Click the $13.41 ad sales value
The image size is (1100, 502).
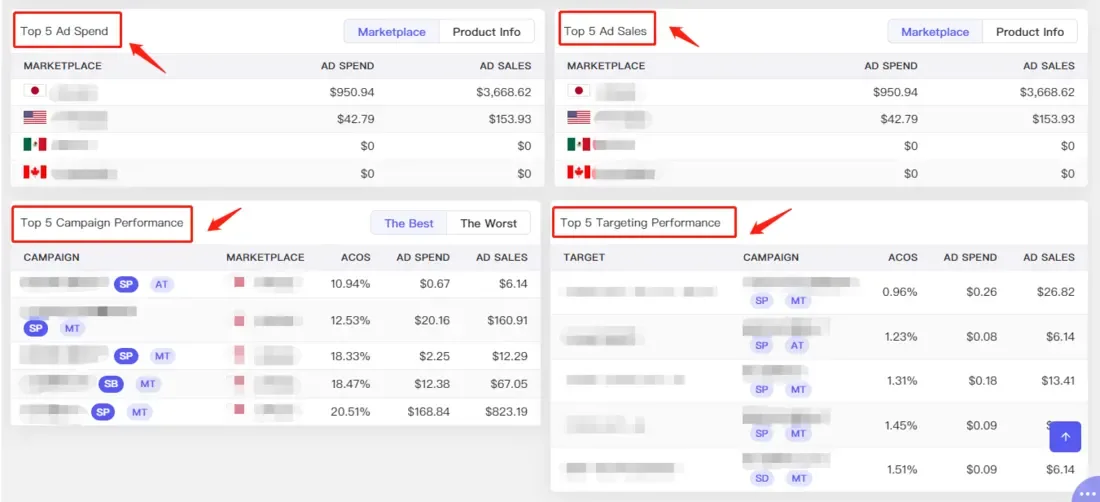pyautogui.click(x=1056, y=381)
